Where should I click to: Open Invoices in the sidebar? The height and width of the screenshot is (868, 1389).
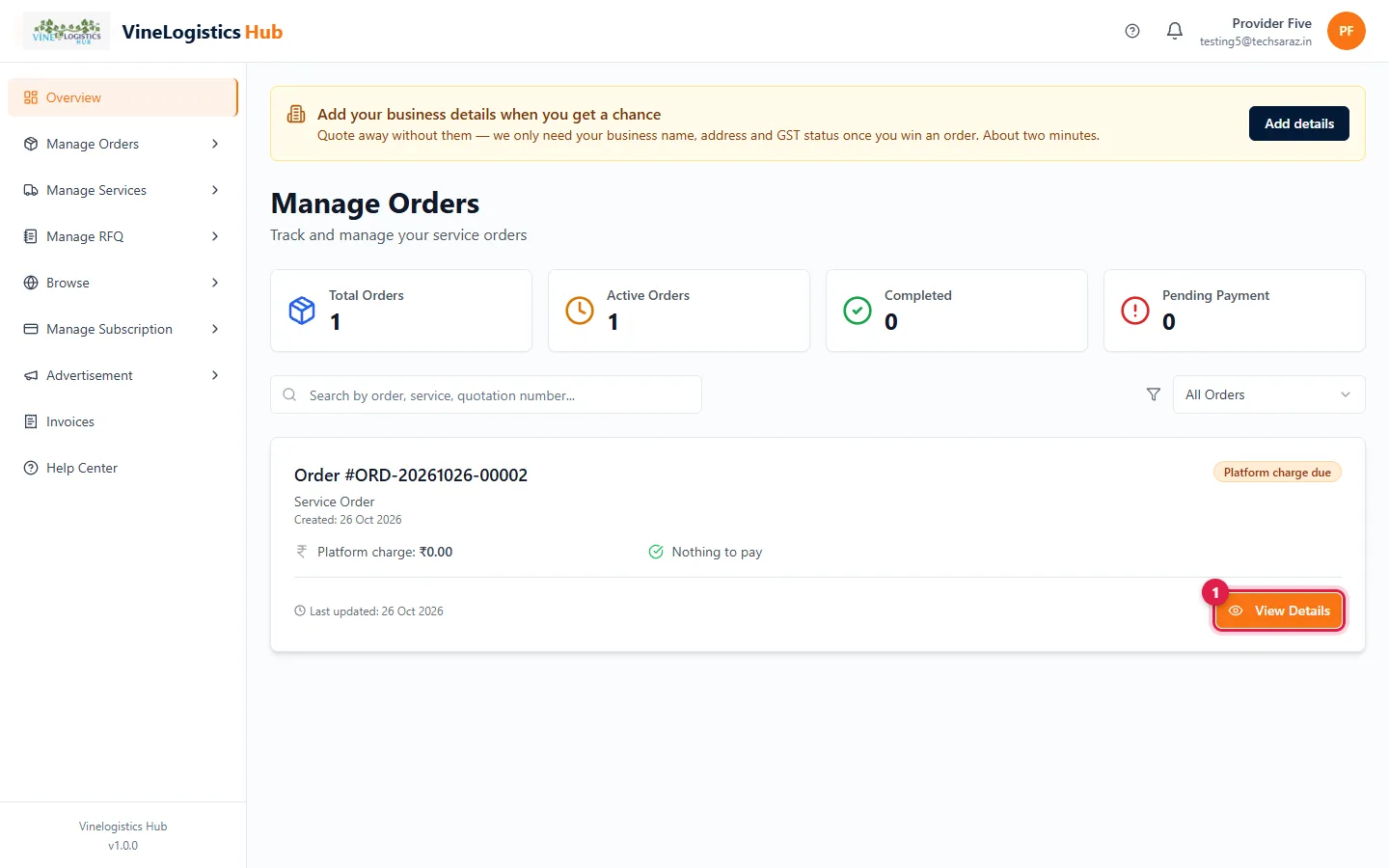coord(123,421)
